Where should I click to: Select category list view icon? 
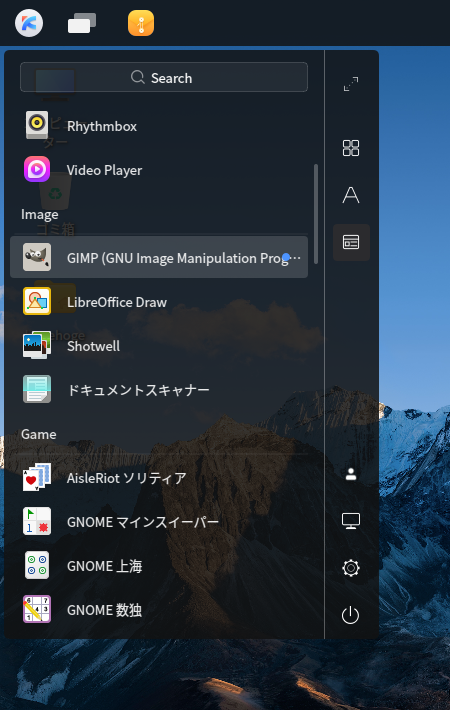click(x=351, y=242)
